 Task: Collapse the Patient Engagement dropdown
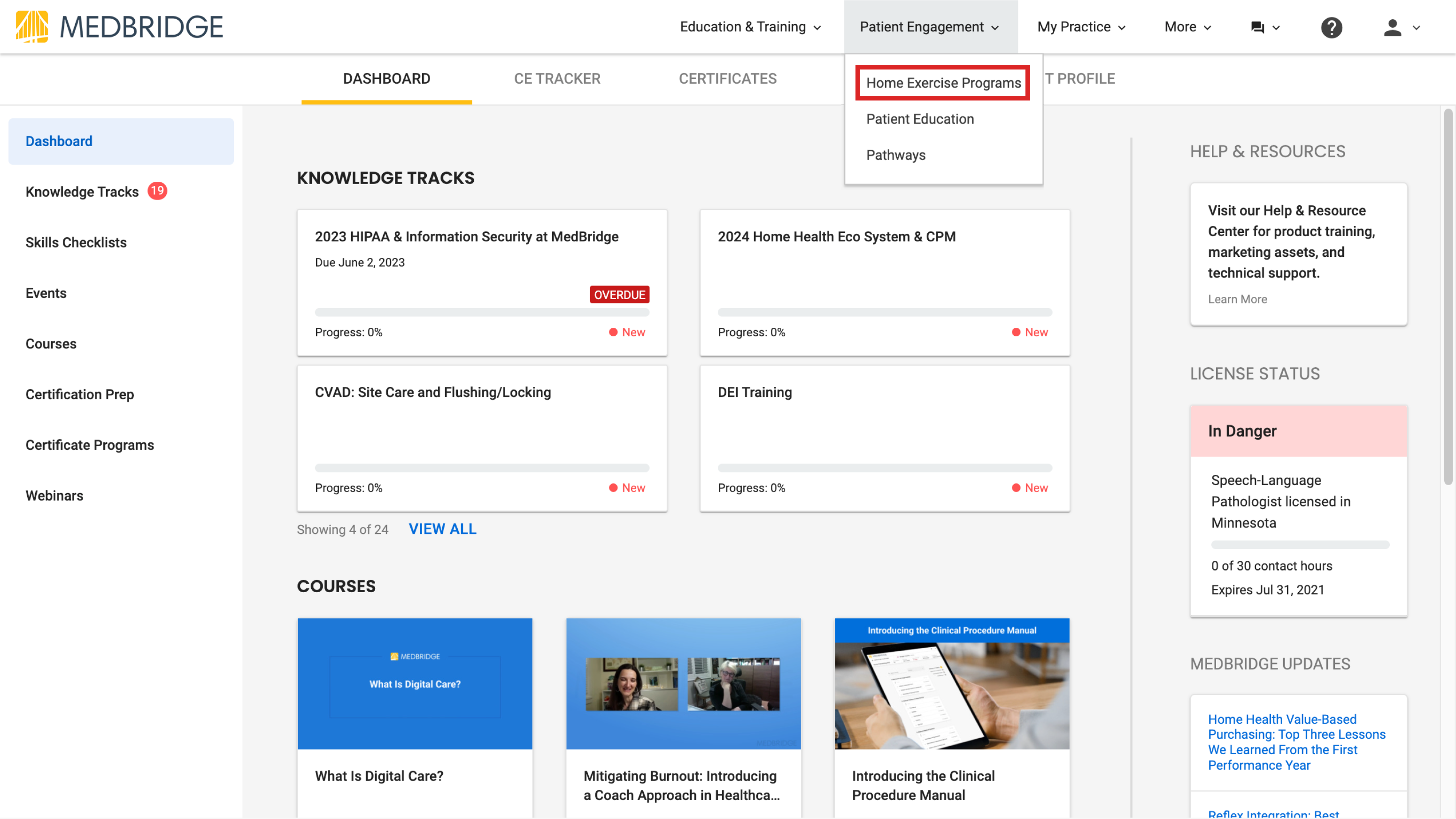(x=930, y=27)
